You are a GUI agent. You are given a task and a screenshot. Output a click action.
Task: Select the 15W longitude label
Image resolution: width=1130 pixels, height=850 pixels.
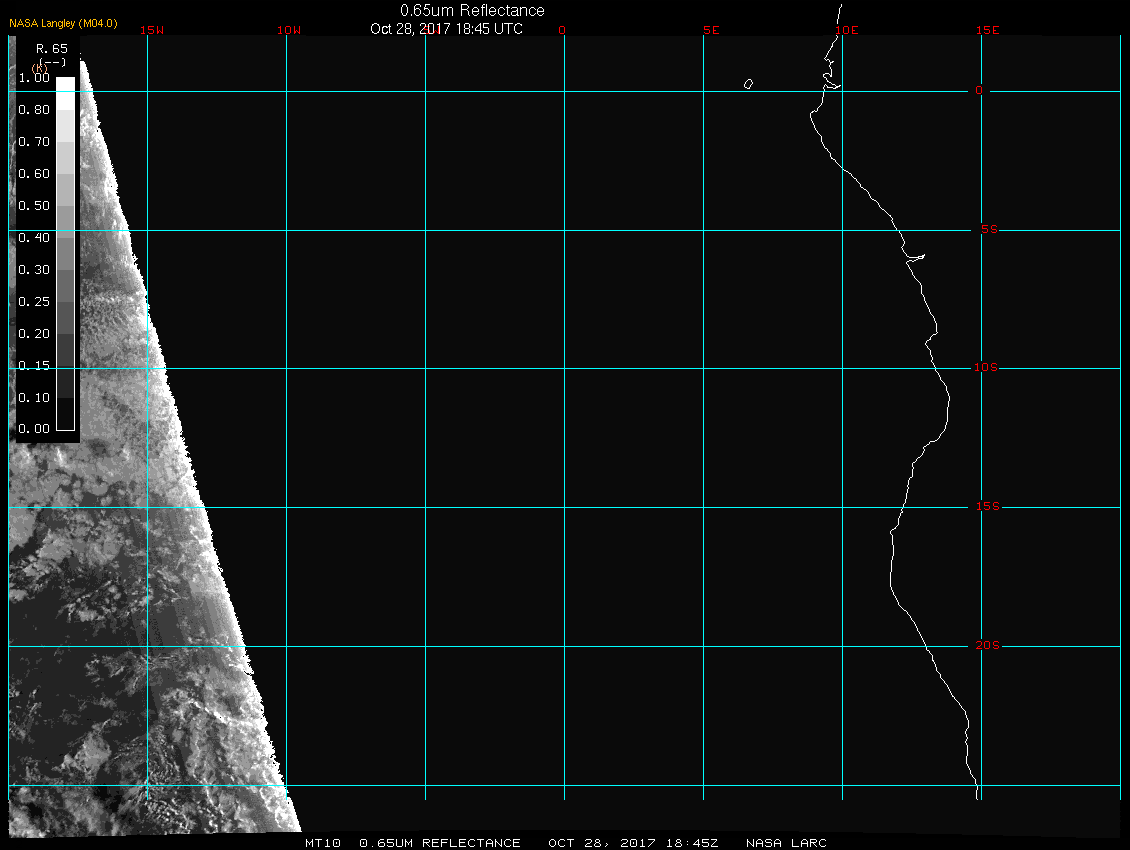click(x=152, y=30)
